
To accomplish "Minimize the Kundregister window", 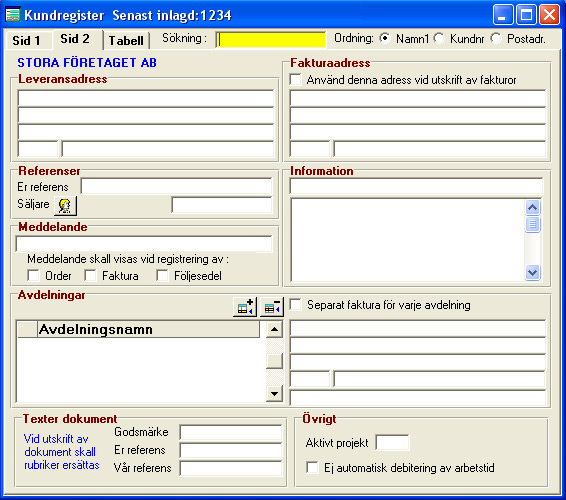I will (x=502, y=15).
